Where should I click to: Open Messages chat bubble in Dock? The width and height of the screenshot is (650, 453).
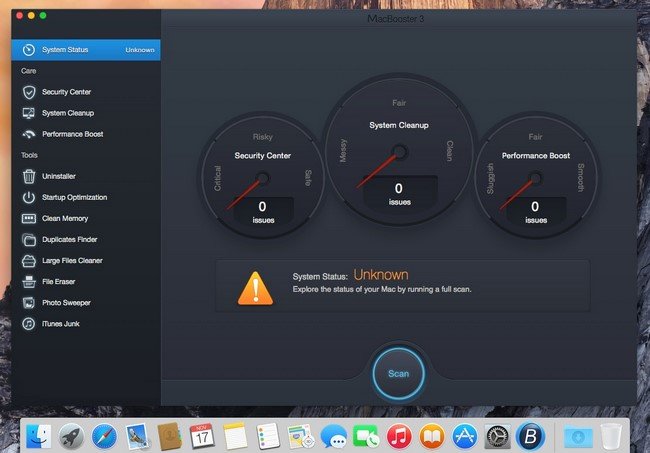point(334,436)
